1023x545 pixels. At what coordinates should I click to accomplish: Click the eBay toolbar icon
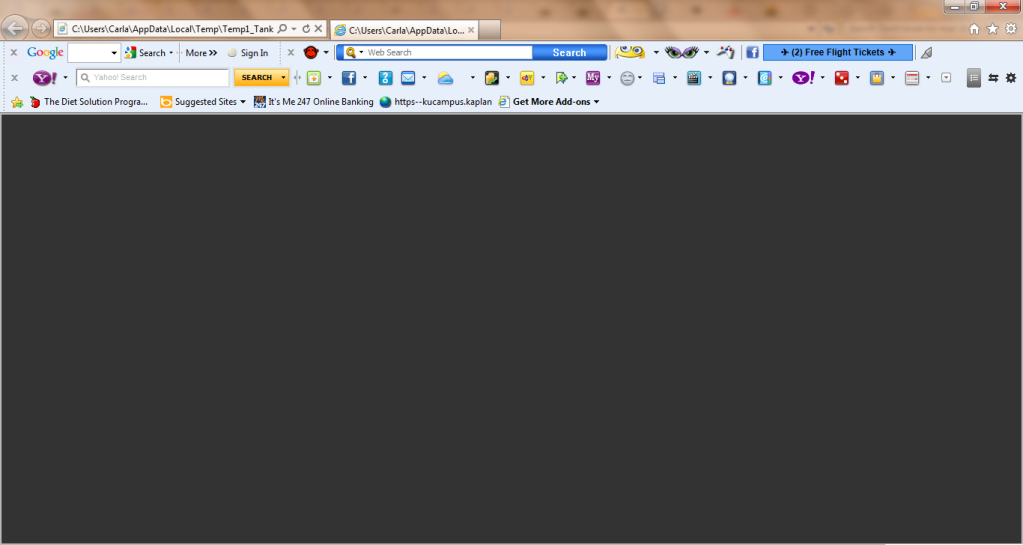526,78
